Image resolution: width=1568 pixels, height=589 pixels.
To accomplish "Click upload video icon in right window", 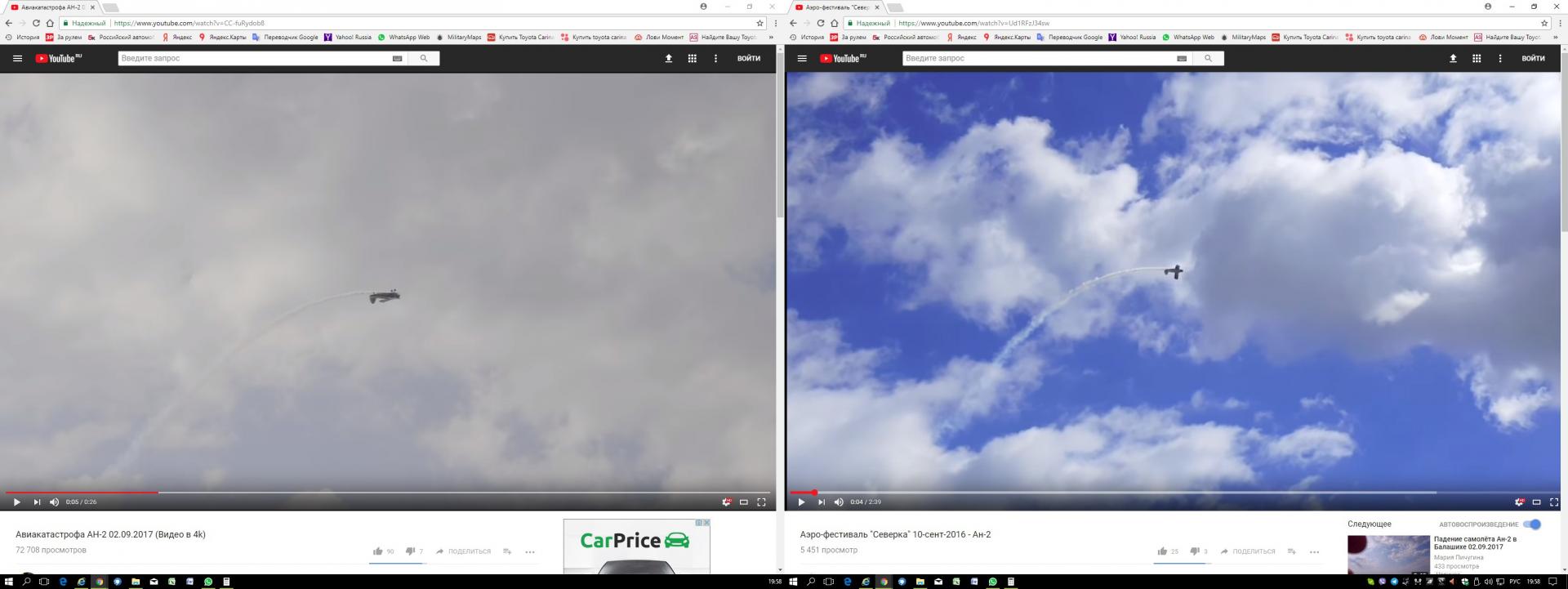I will coord(1453,59).
